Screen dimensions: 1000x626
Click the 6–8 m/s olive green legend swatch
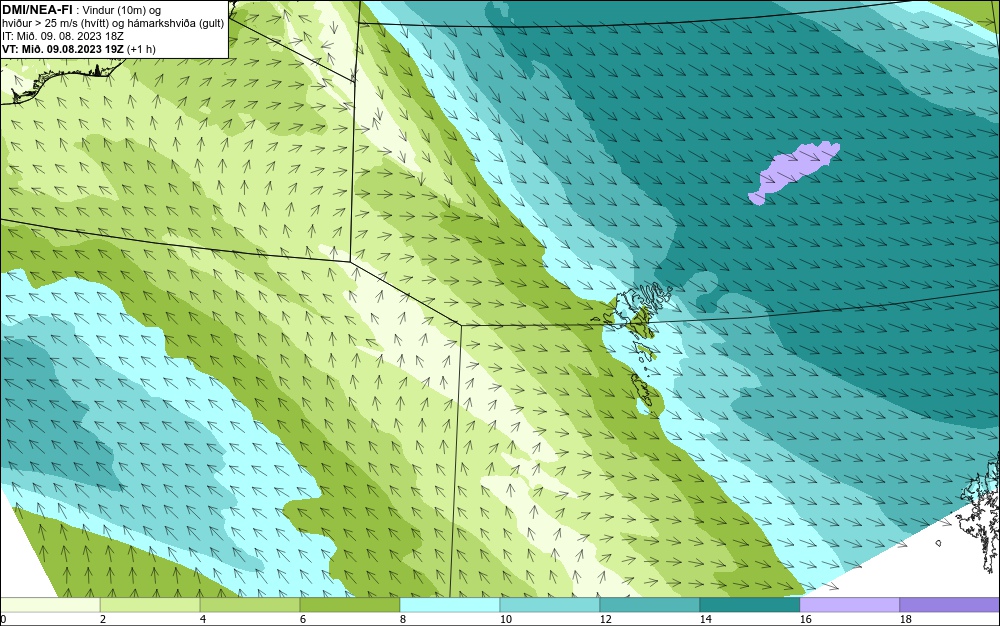(x=349, y=604)
